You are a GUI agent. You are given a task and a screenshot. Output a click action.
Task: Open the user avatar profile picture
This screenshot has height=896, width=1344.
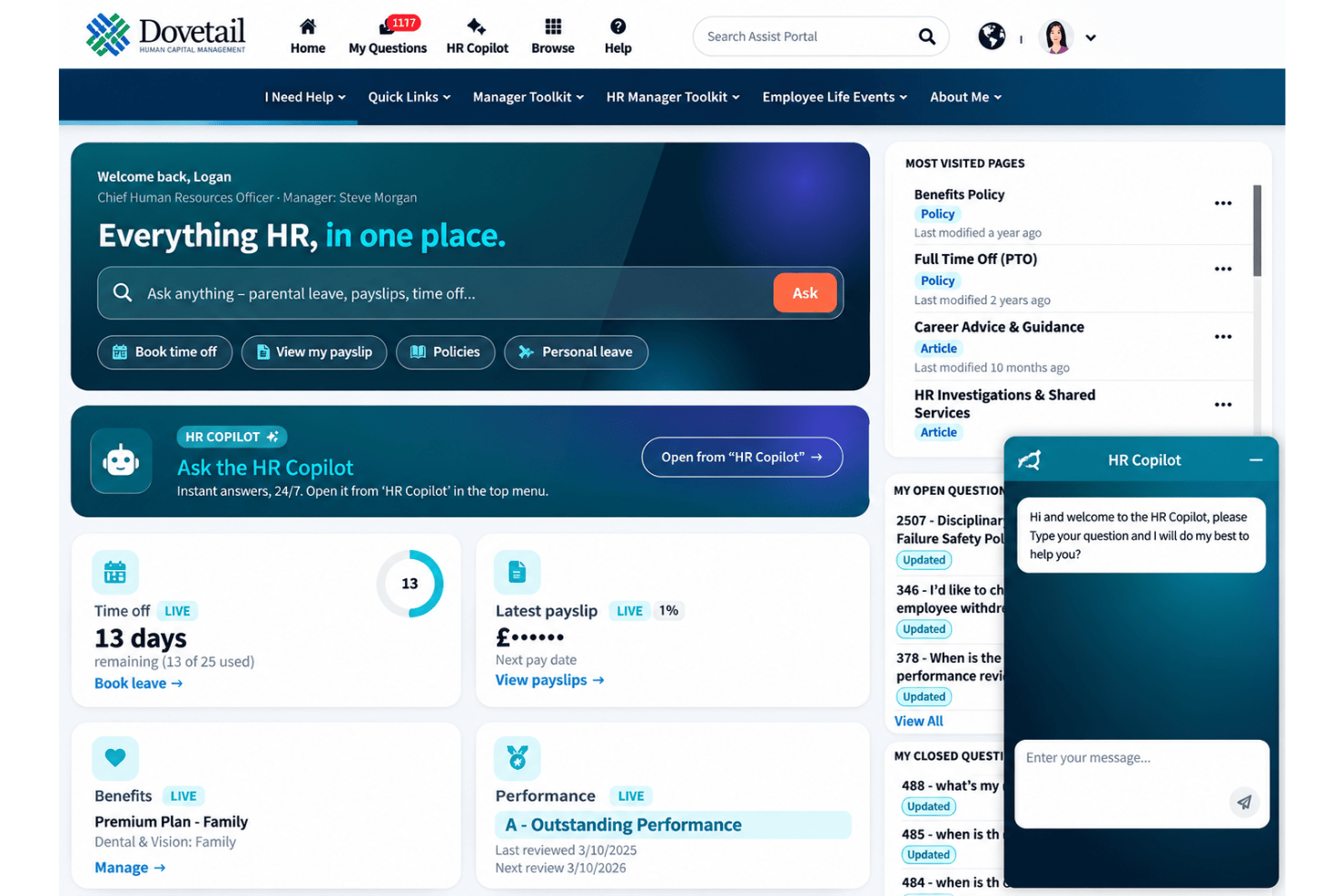pos(1056,37)
